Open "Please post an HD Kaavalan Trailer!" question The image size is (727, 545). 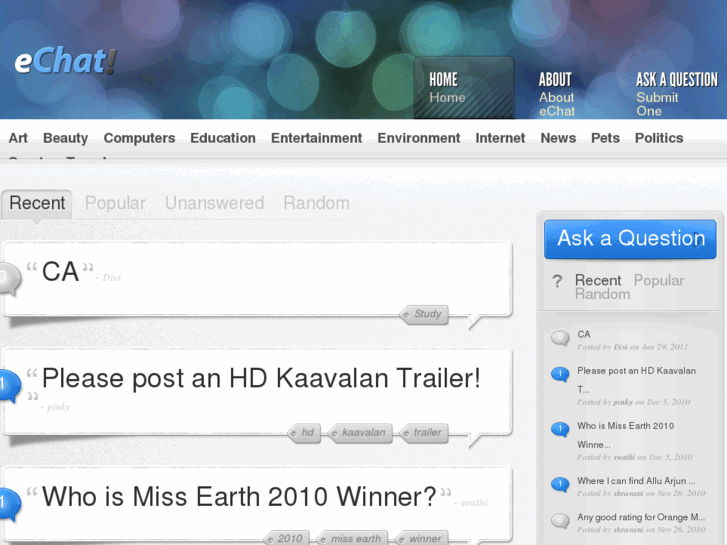(261, 378)
